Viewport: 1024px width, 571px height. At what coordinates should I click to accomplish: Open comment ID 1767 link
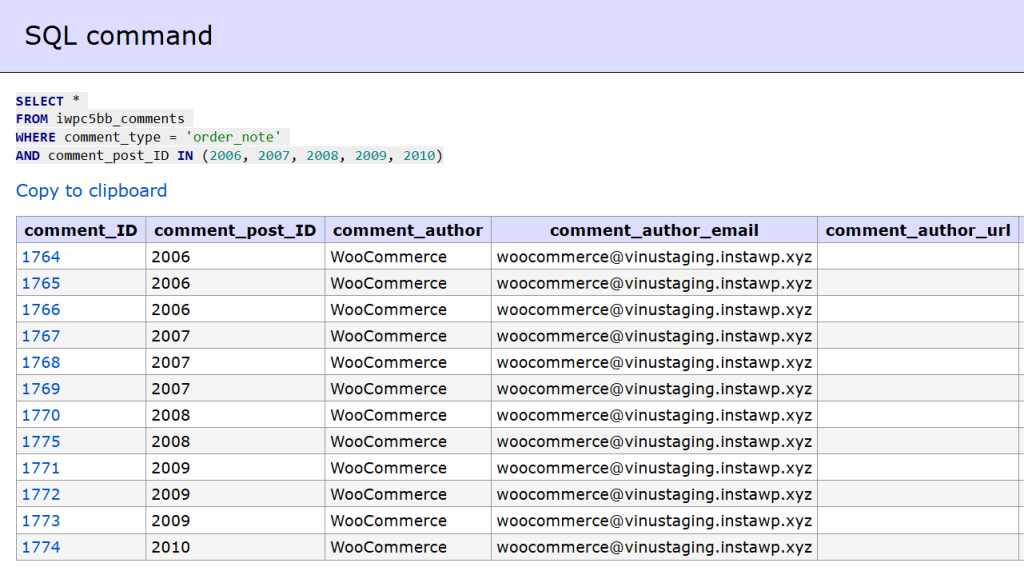click(x=41, y=336)
